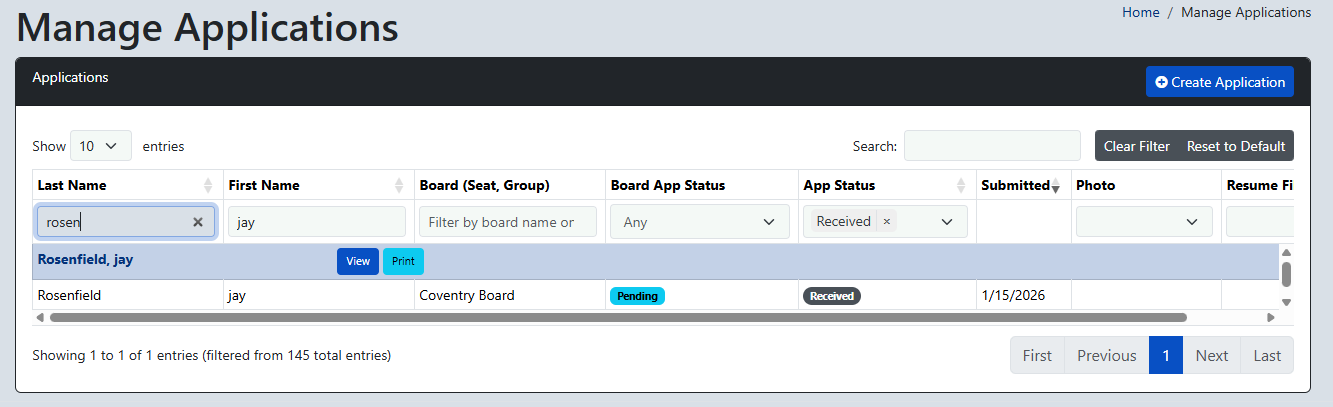Click the table's vertical scrollbar down arrow

1287,301
